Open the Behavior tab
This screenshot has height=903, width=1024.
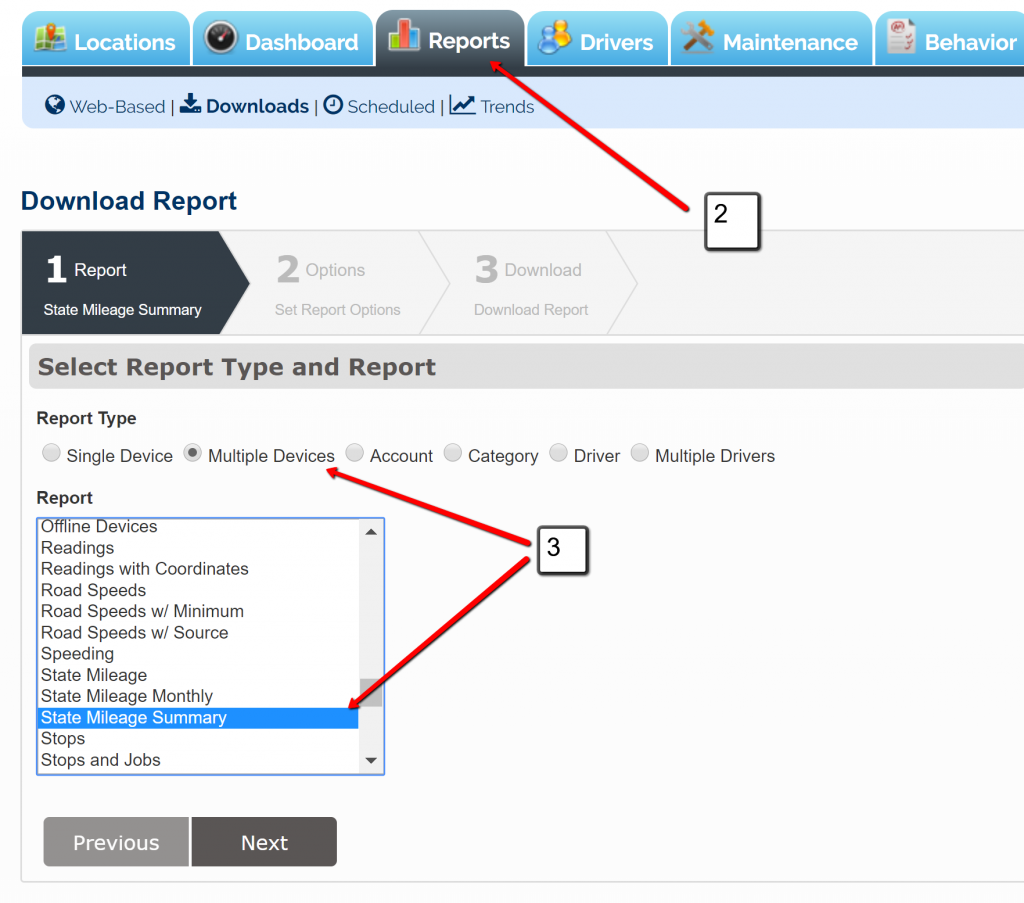tap(950, 39)
